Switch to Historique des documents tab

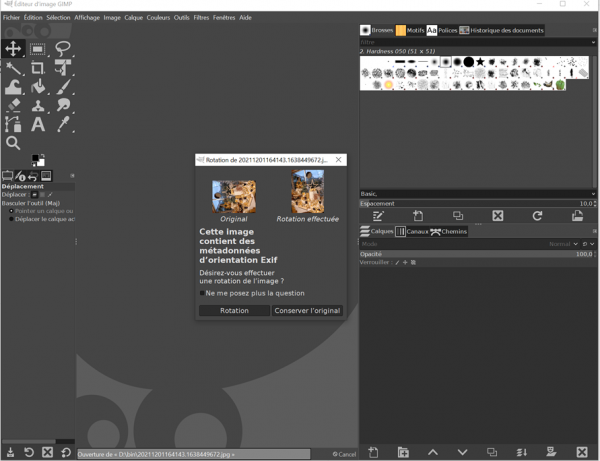pyautogui.click(x=501, y=30)
